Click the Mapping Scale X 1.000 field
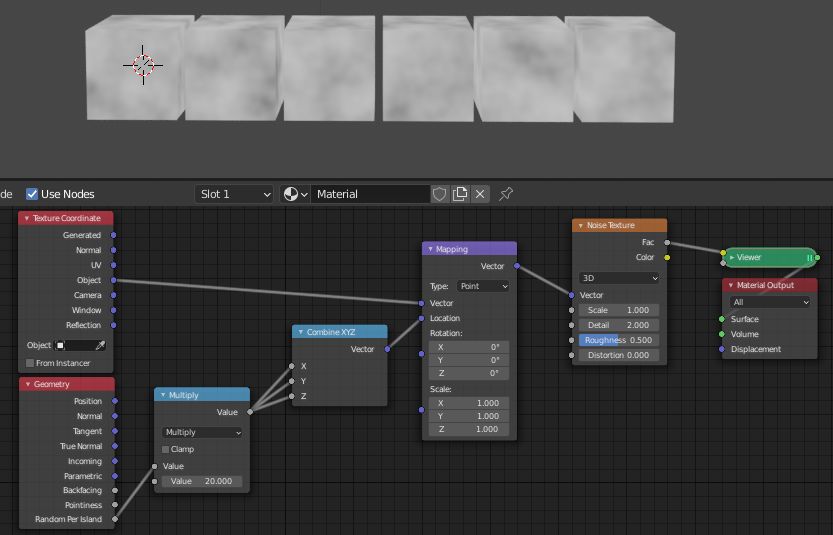This screenshot has height=535, width=833. pos(469,403)
